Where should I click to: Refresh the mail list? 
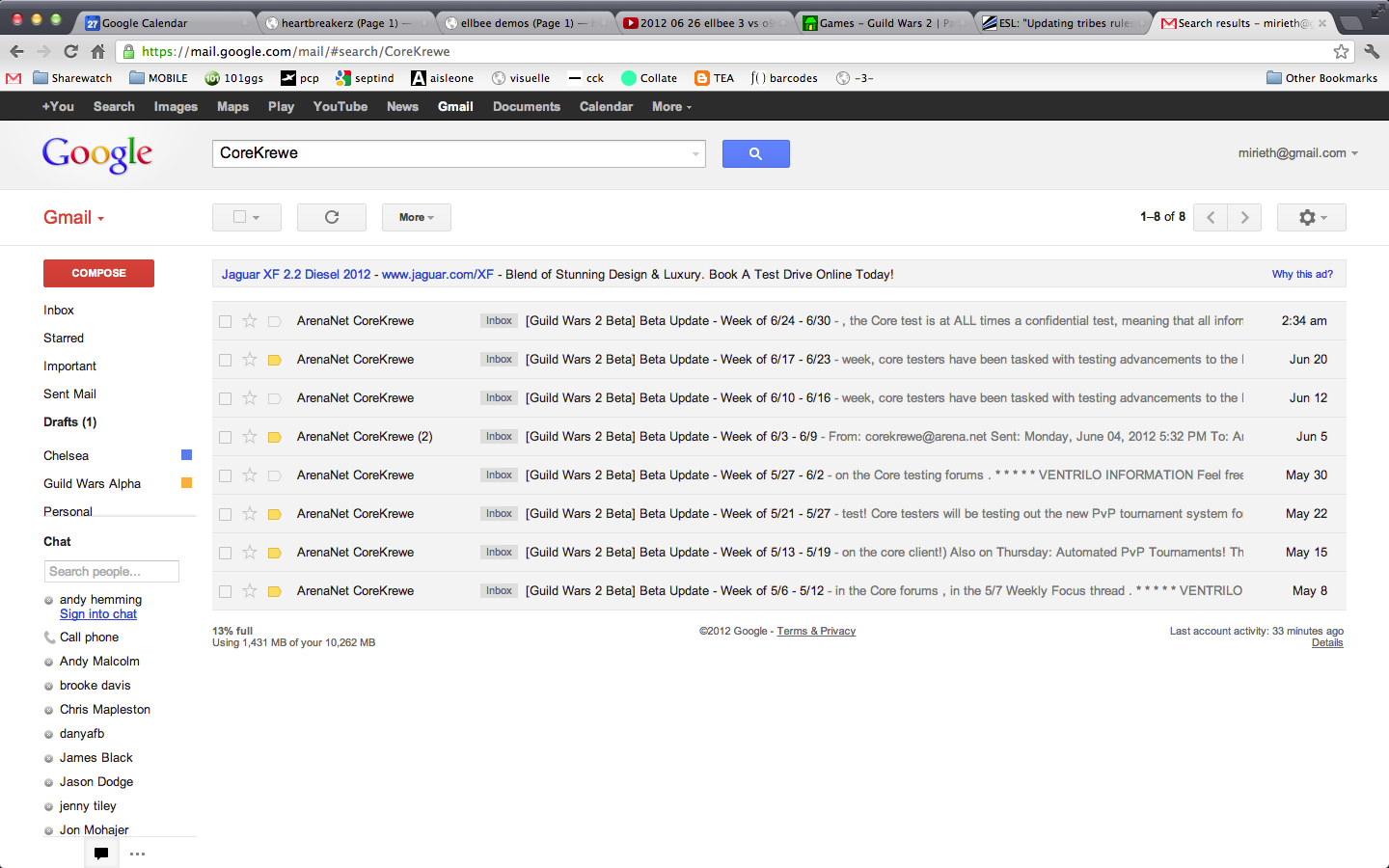click(332, 217)
